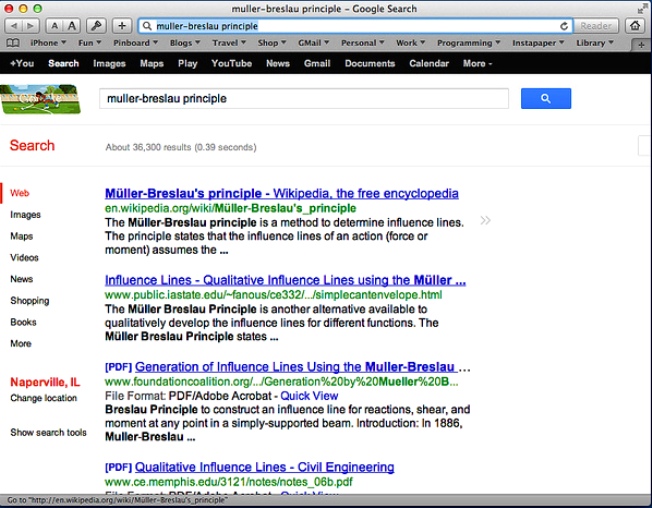Go back using the Safari back arrow
Image resolution: width=652 pixels, height=508 pixels.
pos(14,26)
